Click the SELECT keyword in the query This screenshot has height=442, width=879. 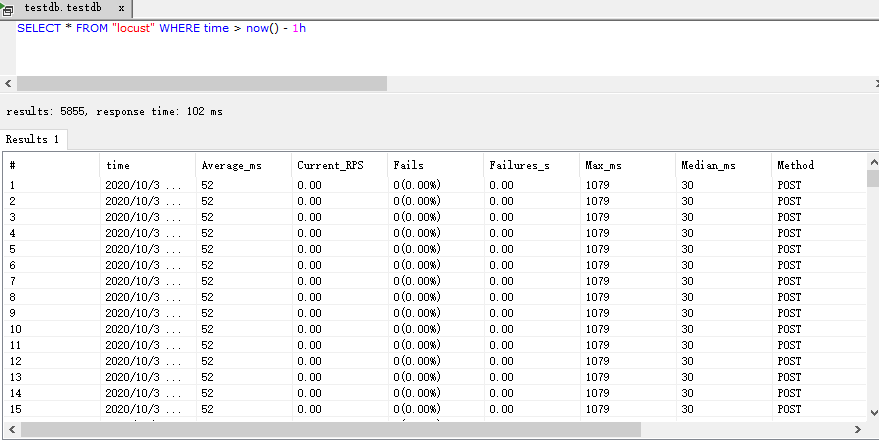(x=39, y=28)
